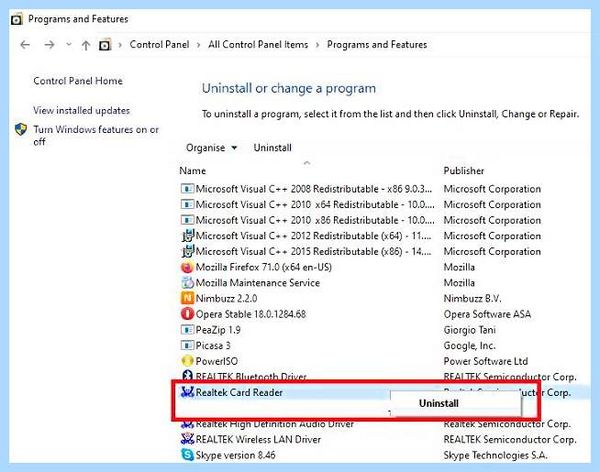Choose Uninstall from the context menu
The height and width of the screenshot is (472, 600).
[x=439, y=403]
